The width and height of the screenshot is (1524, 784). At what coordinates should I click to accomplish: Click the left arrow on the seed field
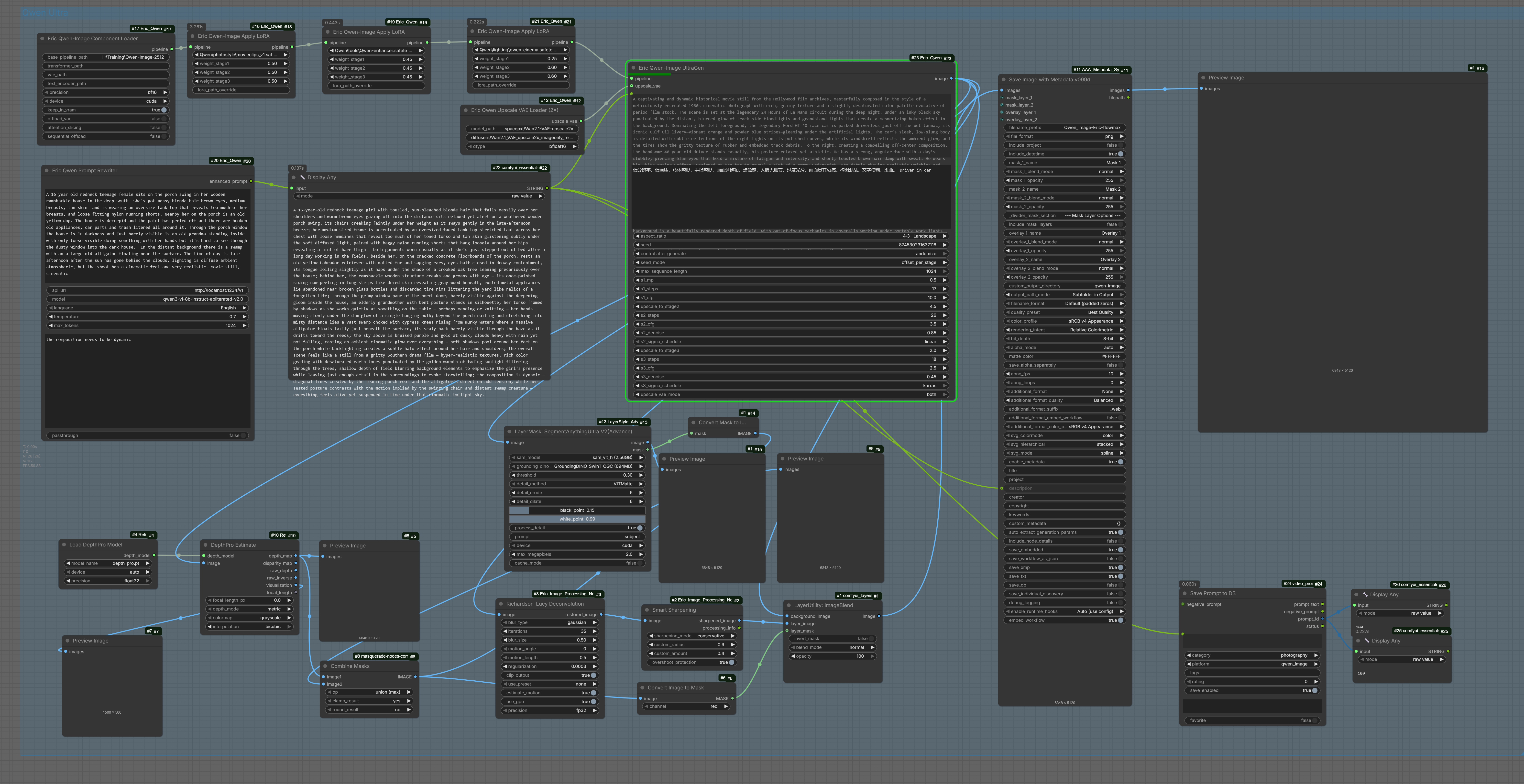[637, 245]
